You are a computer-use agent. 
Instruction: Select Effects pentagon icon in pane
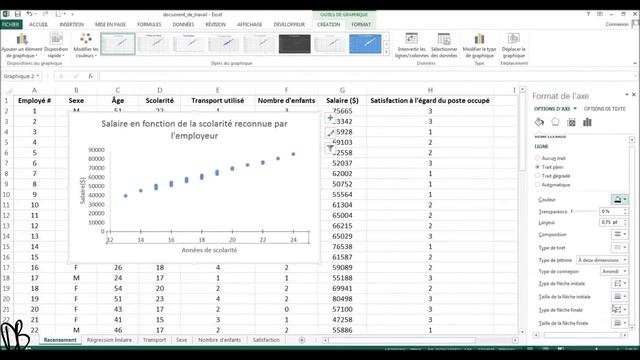(x=555, y=122)
